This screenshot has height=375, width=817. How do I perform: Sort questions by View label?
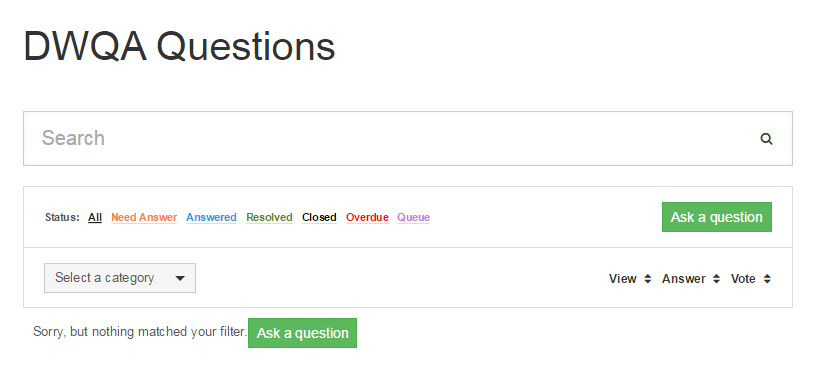[x=623, y=279]
